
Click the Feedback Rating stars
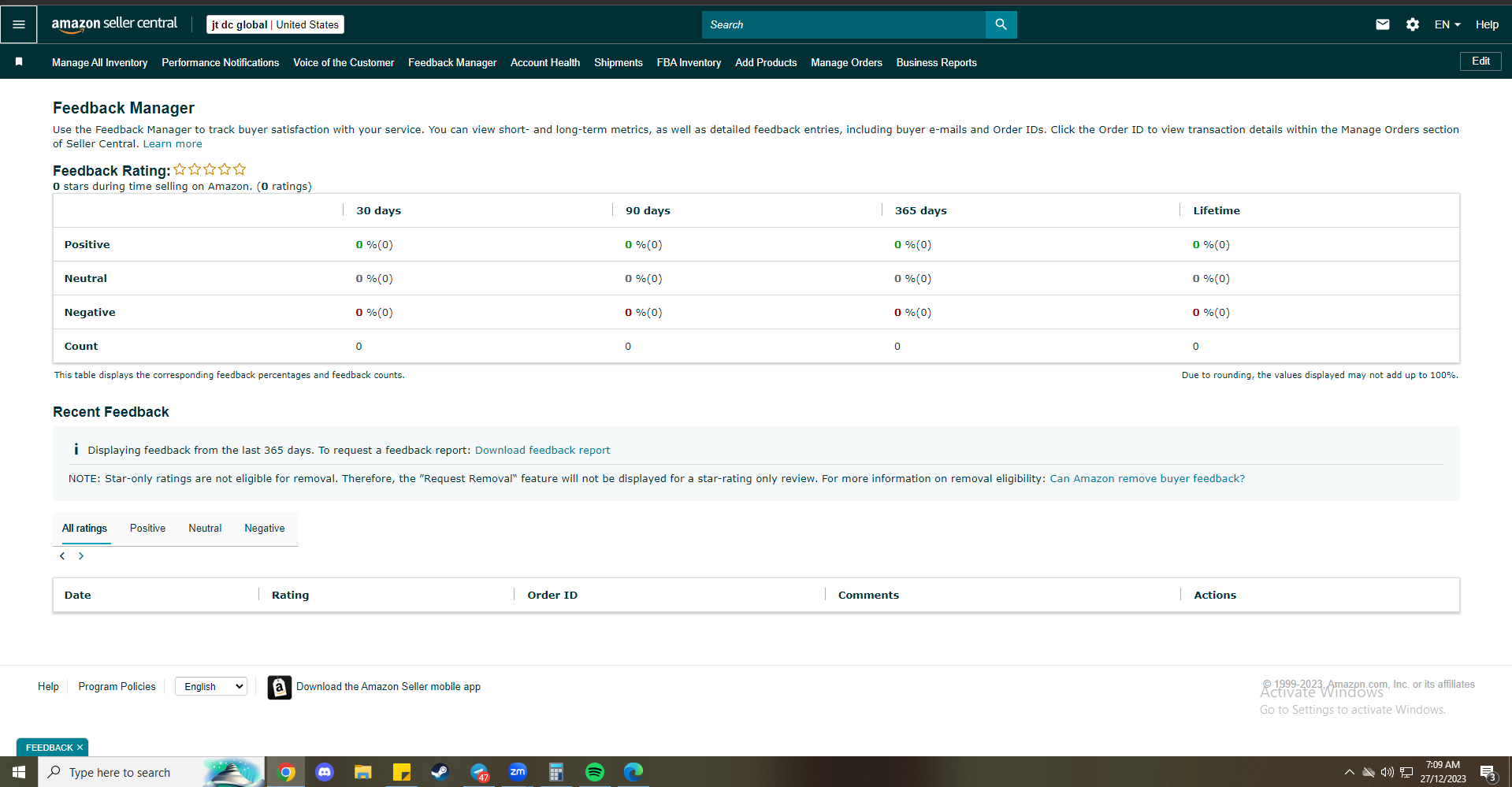pos(210,169)
